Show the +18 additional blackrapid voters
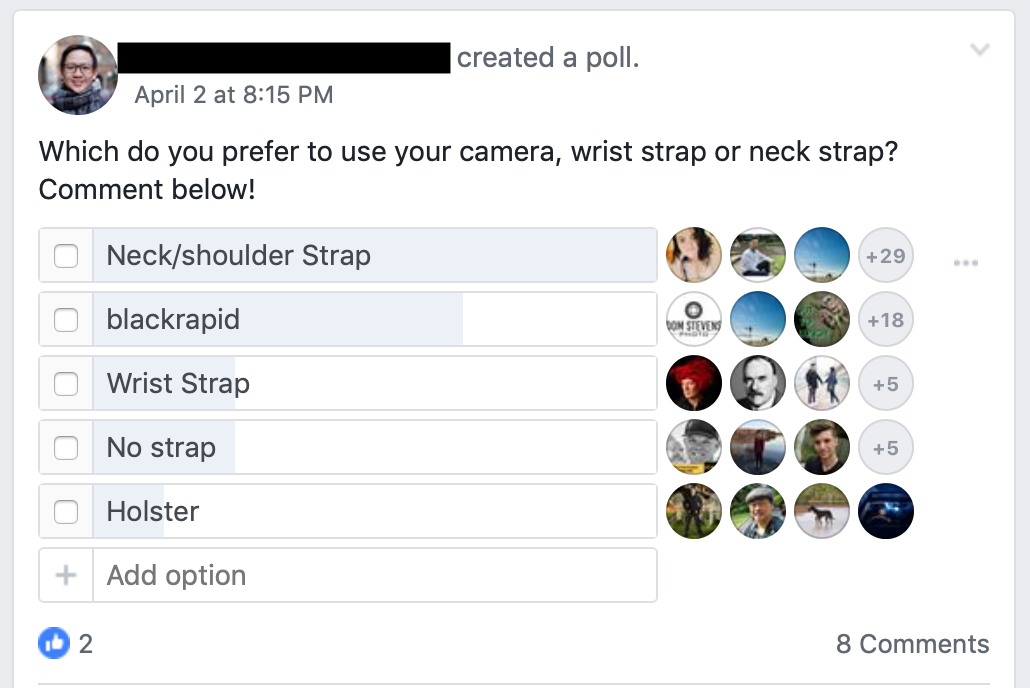The height and width of the screenshot is (688, 1030). click(x=886, y=320)
